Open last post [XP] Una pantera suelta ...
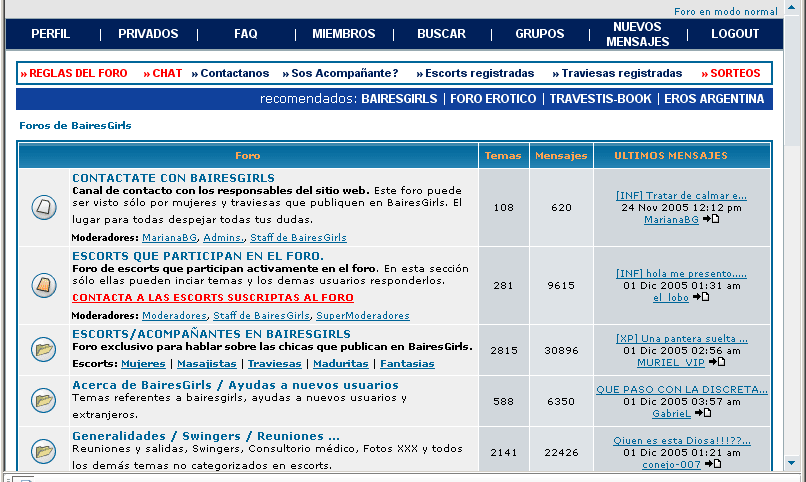The height and width of the screenshot is (482, 806). tap(682, 338)
